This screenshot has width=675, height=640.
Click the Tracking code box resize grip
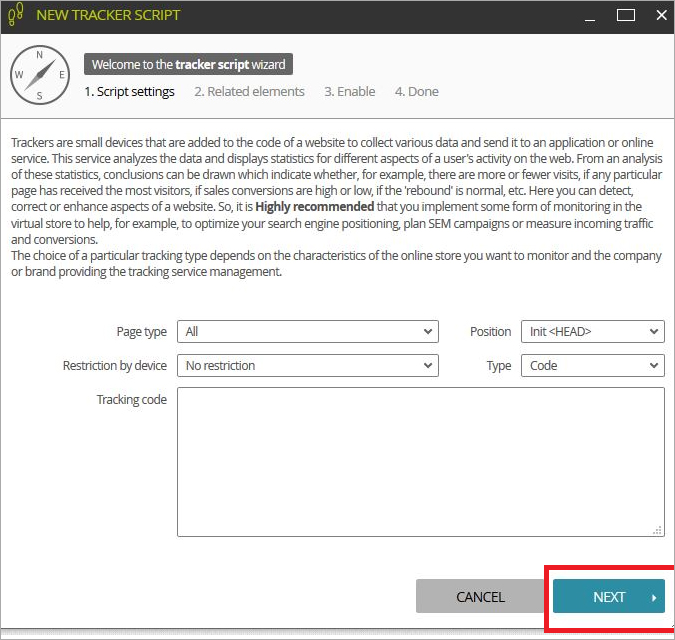coord(657,530)
